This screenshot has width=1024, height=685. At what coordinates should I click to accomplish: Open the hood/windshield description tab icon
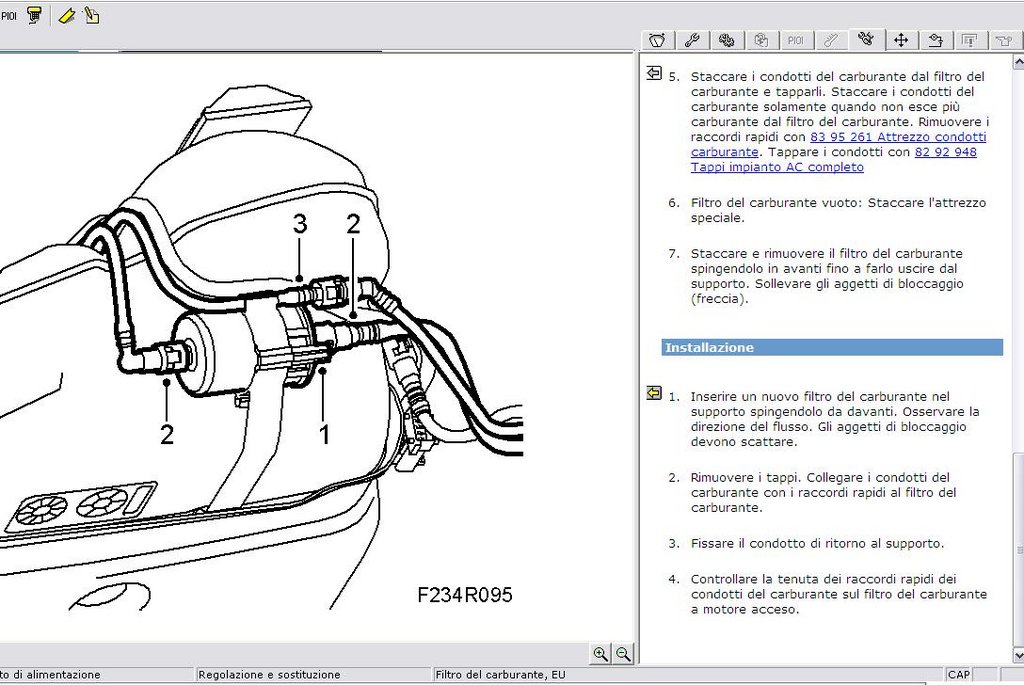pos(658,40)
